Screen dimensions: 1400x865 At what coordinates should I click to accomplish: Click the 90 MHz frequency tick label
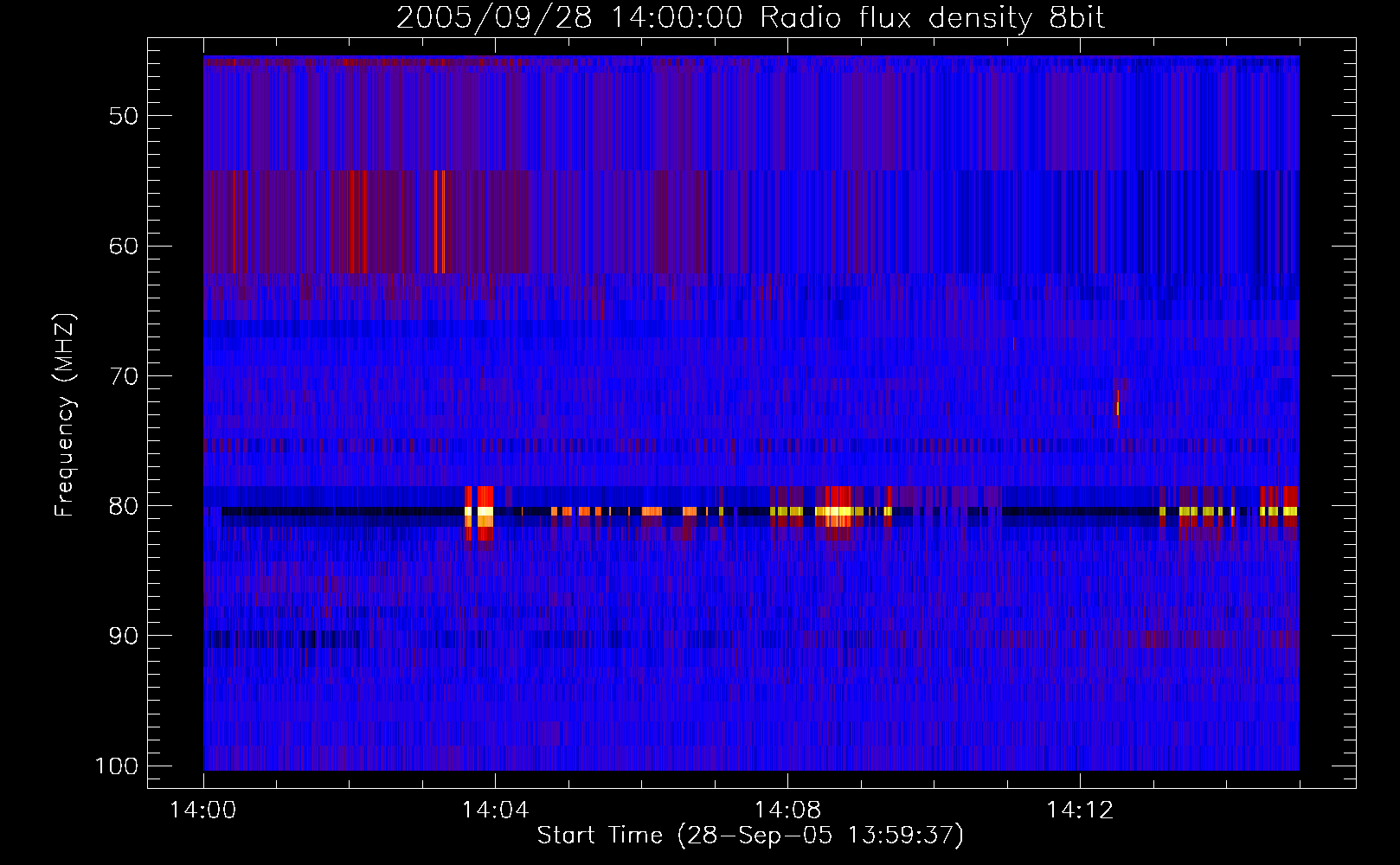pos(123,636)
